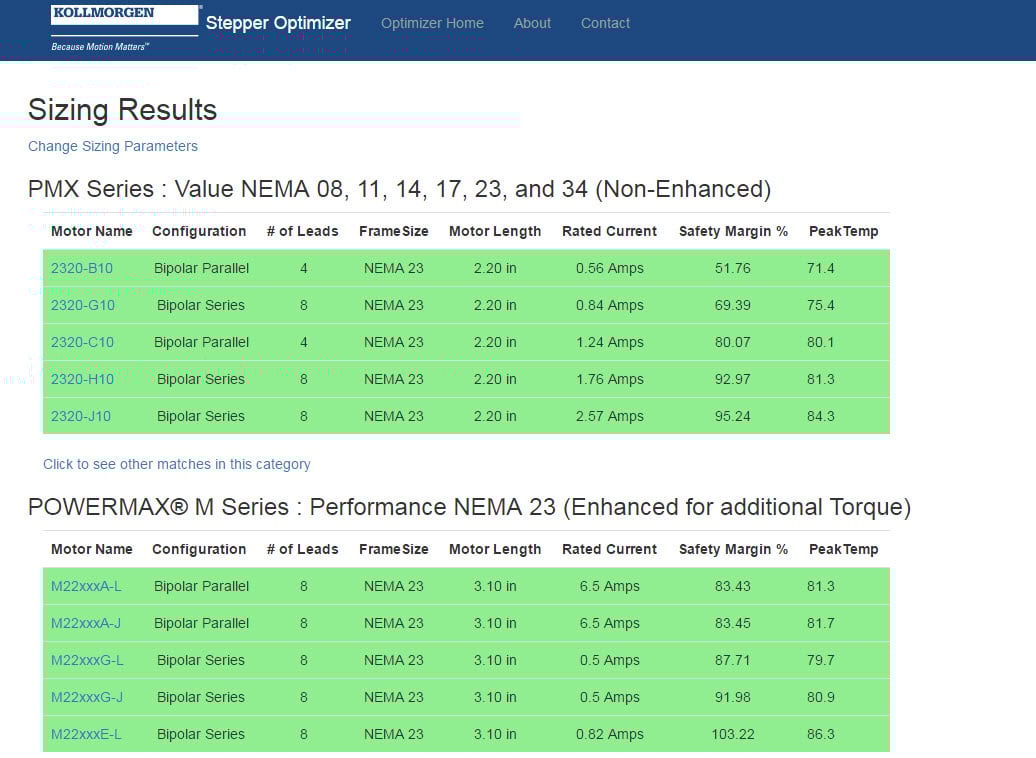Select safety margin value 95.24
The image size is (1036, 758).
(733, 416)
